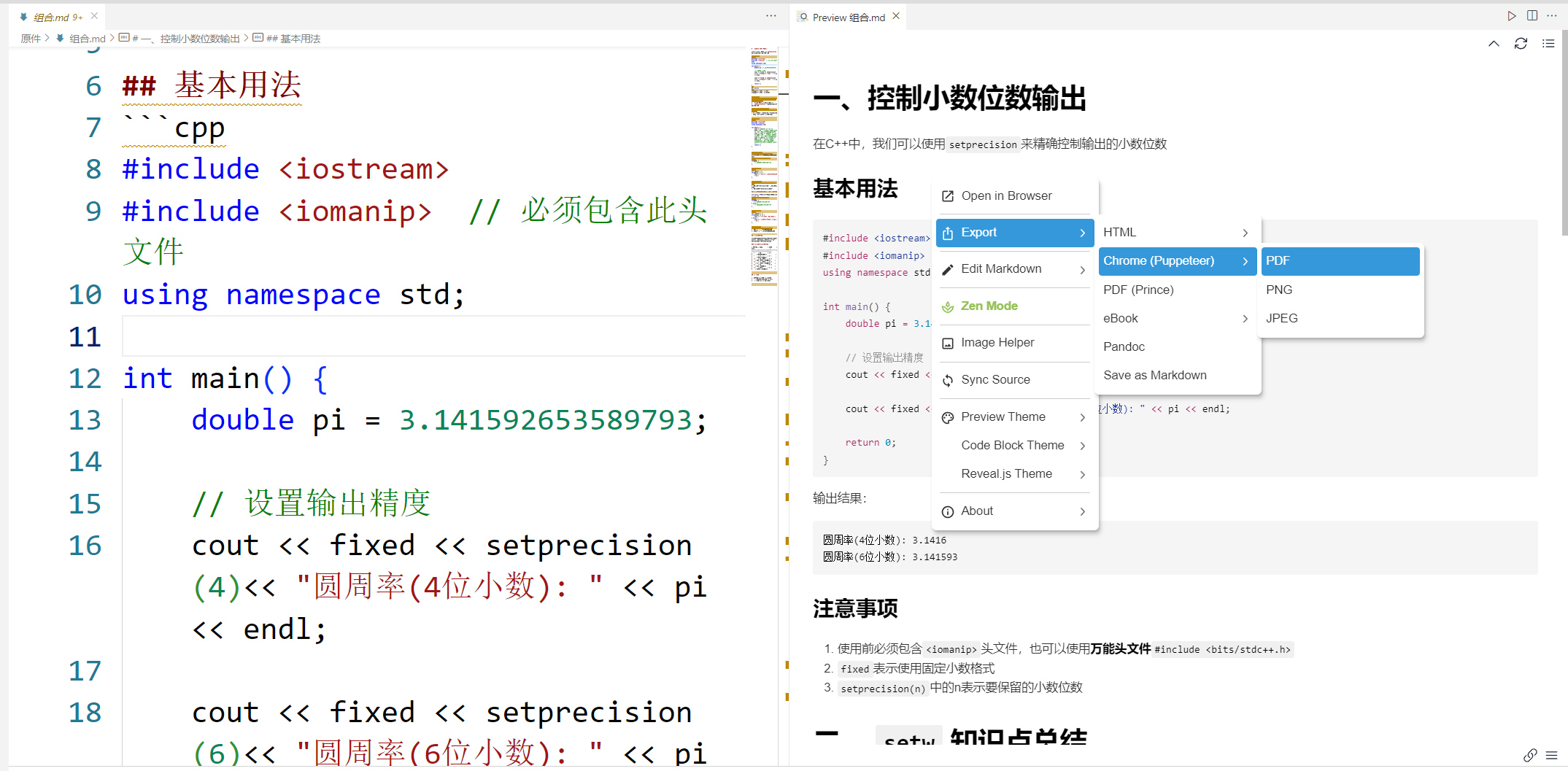Export as PNG via Puppeteer
The width and height of the screenshot is (1568, 771).
pos(1340,290)
